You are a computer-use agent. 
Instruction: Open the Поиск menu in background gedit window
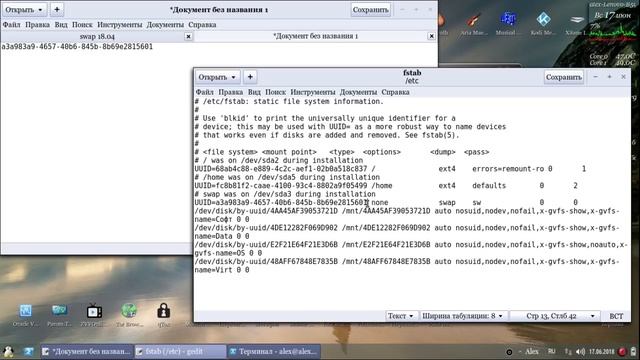point(82,25)
